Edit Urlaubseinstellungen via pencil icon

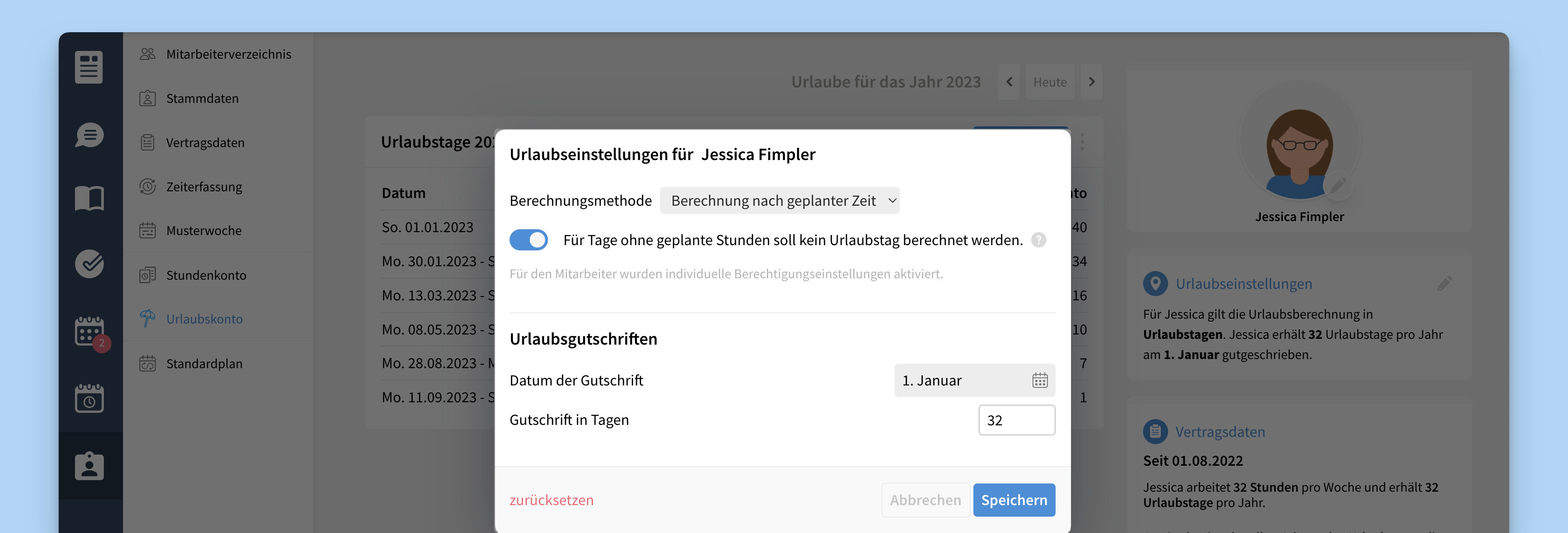coord(1444,284)
